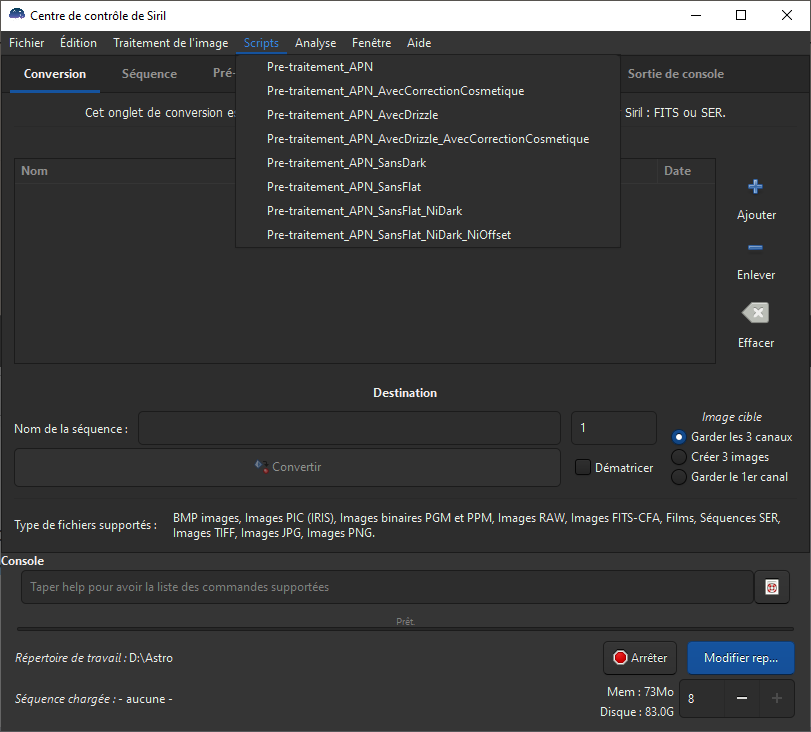Select Garder les 3 canaux radio
This screenshot has width=811, height=732.
pos(679,437)
